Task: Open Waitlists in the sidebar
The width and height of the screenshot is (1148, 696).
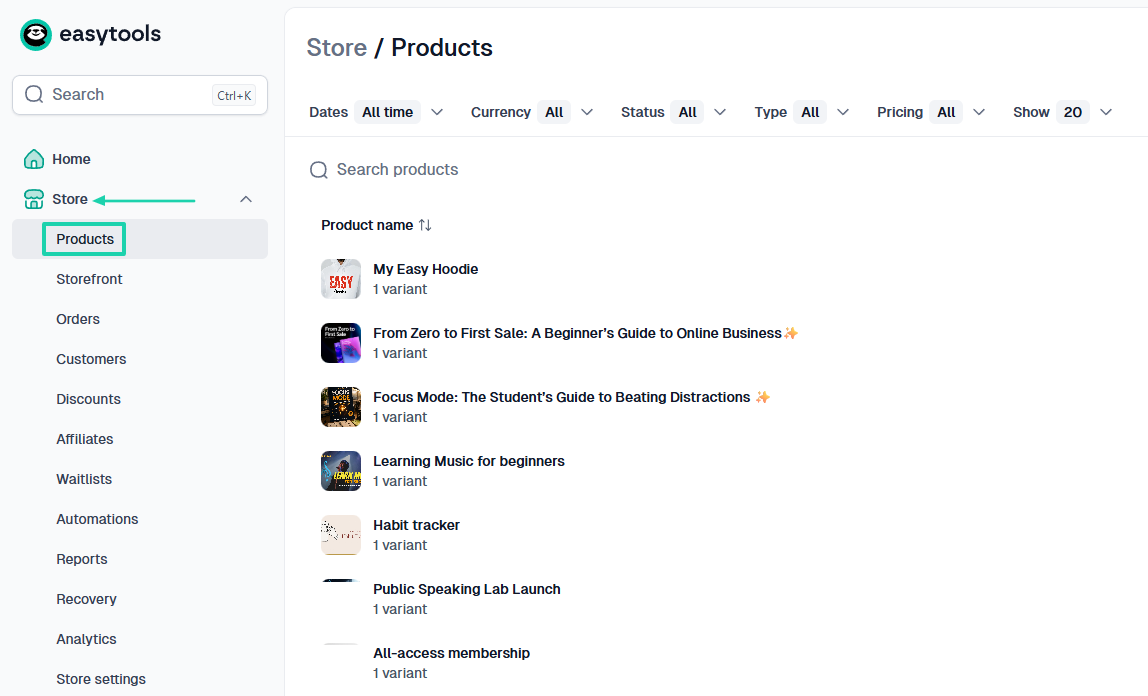Action: pos(84,479)
